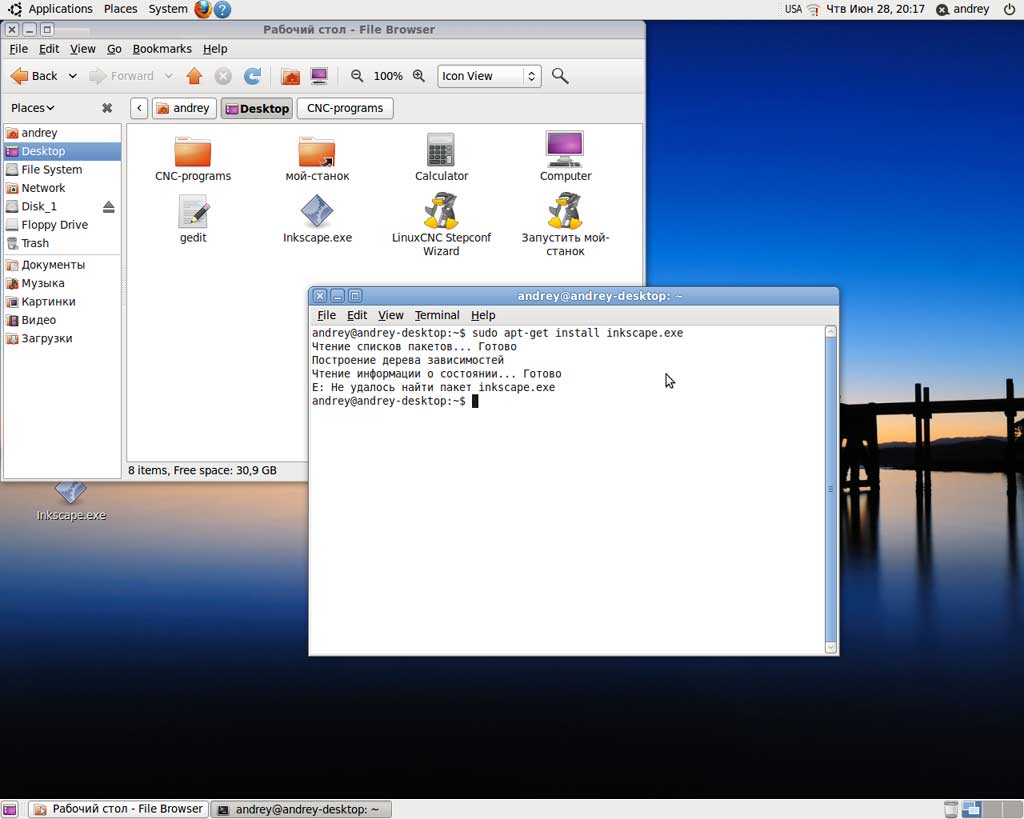The width and height of the screenshot is (1024, 819).
Task: Open the Help icon in top panel
Action: pyautogui.click(x=222, y=9)
